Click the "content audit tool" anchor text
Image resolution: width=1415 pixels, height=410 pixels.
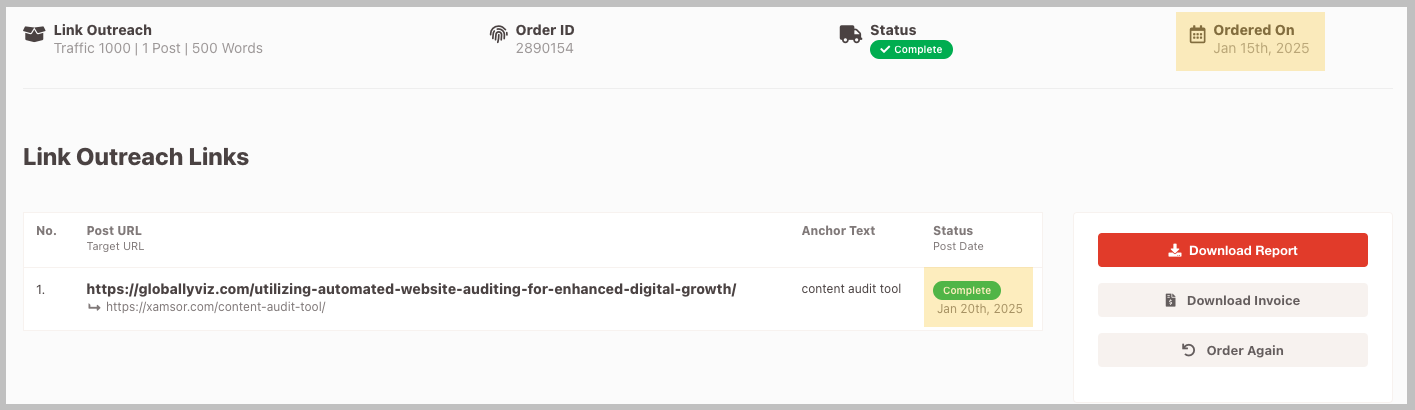click(851, 289)
